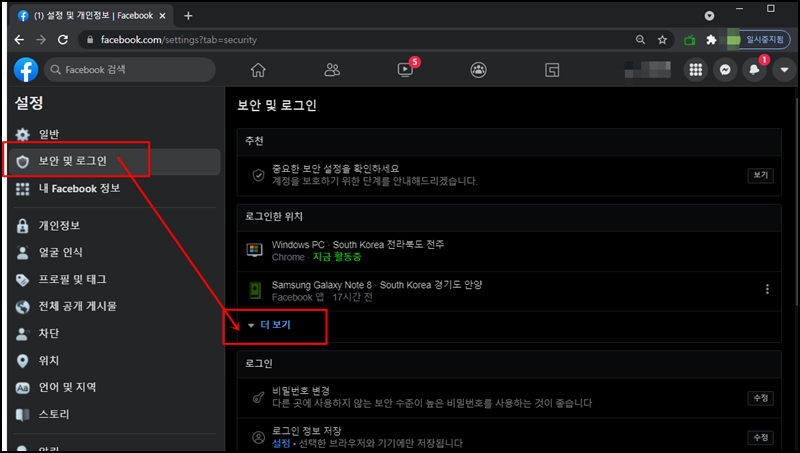This screenshot has height=453, width=800.
Task: Click the Aa icon beside 언어 및 지역
Action: [22, 388]
